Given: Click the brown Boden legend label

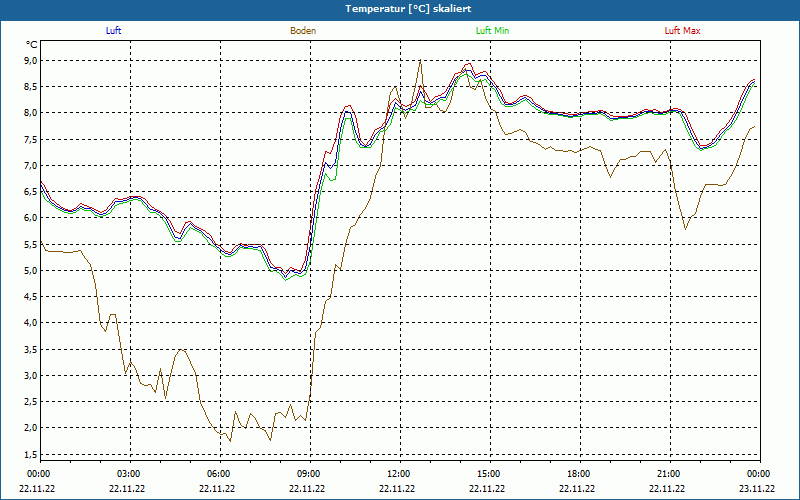Looking at the screenshot, I should click(x=303, y=31).
